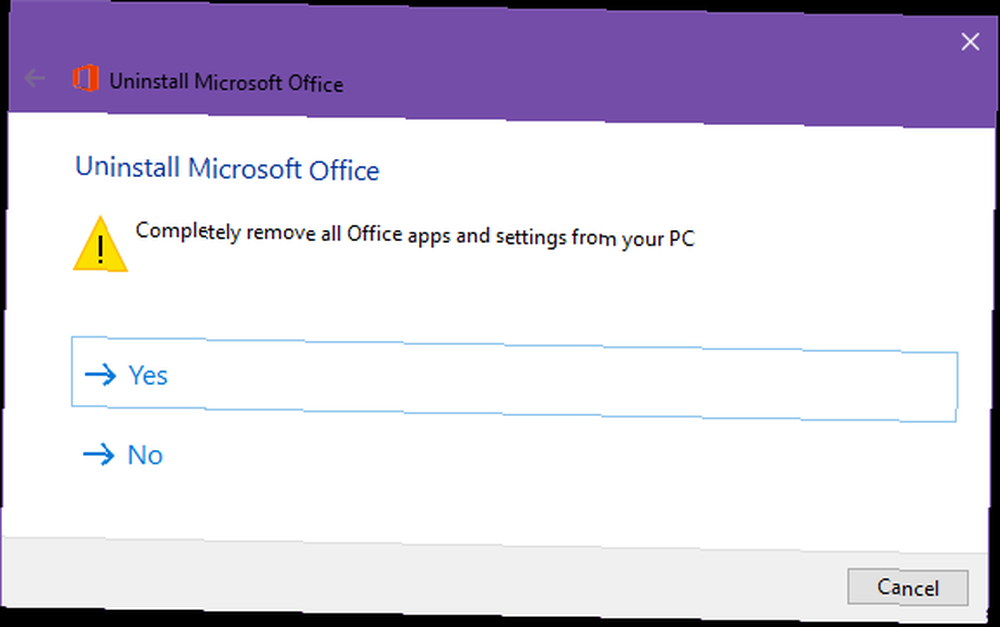1000x627 pixels.
Task: Close the uninstall dialog with X
Action: (969, 42)
